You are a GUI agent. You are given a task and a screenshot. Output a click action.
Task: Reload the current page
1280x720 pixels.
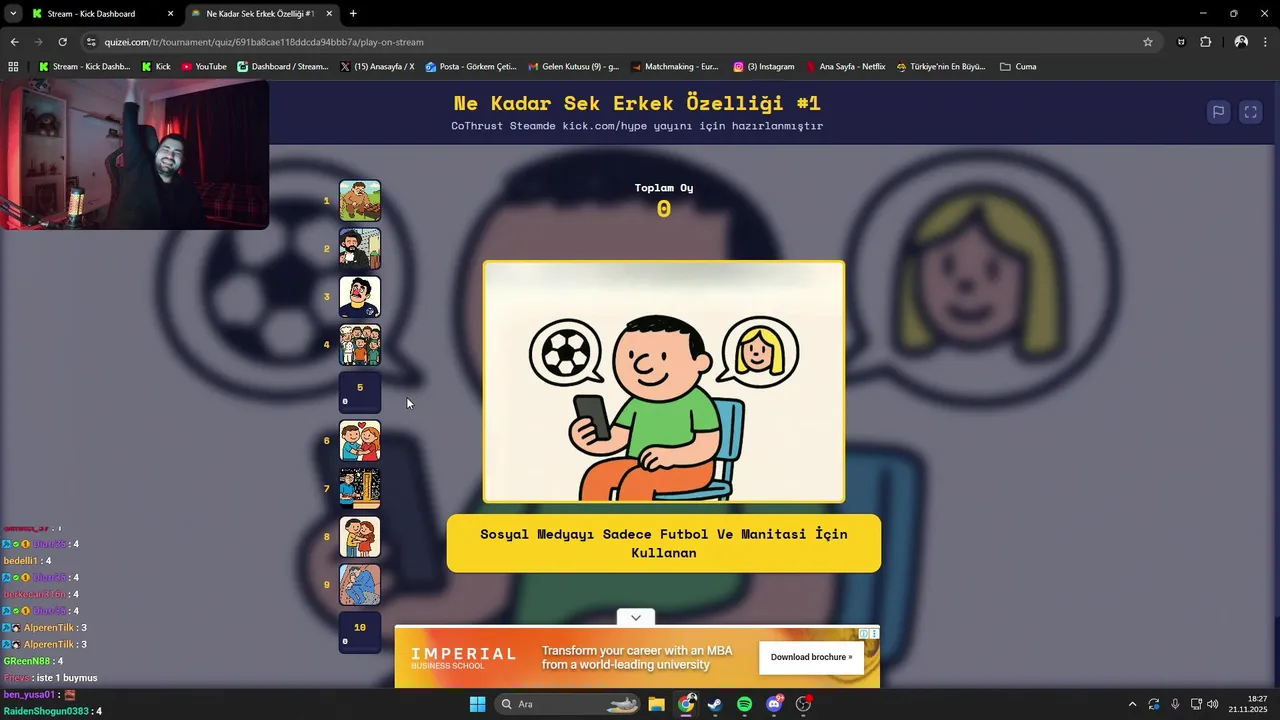click(62, 42)
